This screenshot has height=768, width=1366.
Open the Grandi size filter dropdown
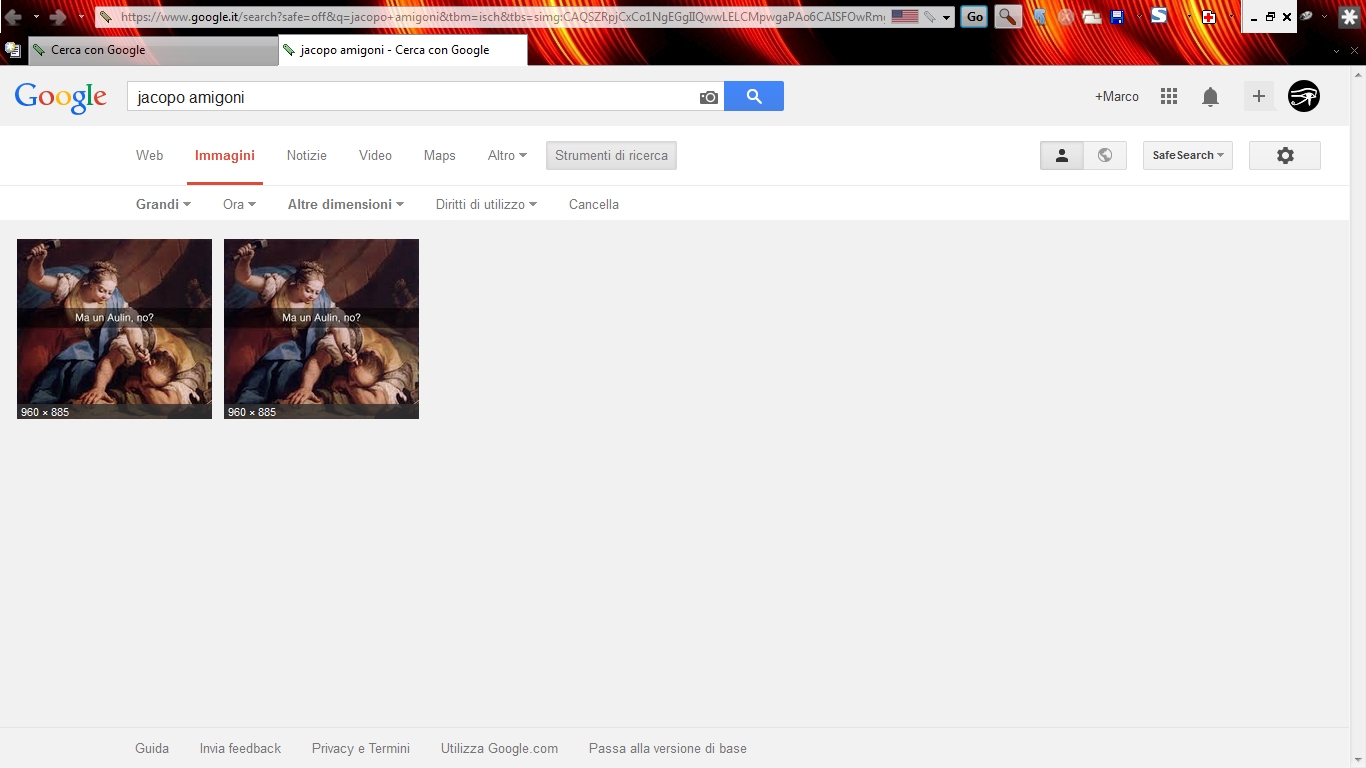(x=163, y=204)
